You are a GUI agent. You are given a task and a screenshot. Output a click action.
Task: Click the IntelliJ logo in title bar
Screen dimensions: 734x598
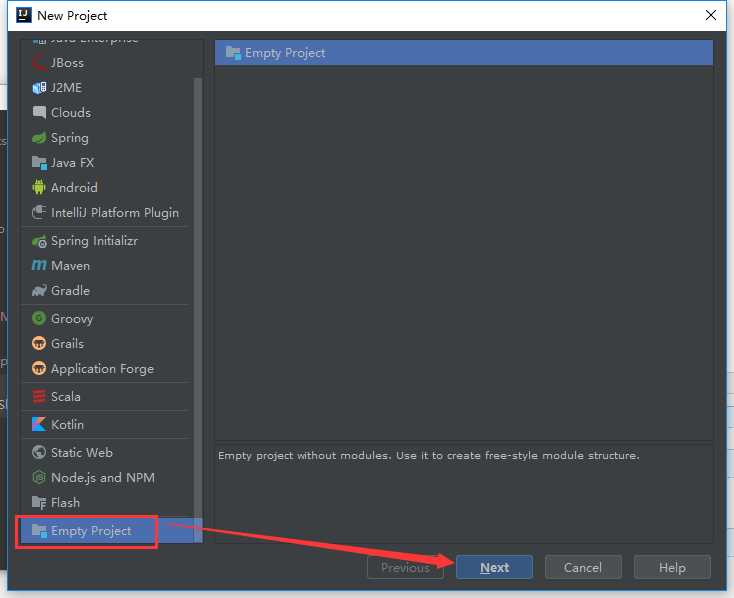coord(23,15)
